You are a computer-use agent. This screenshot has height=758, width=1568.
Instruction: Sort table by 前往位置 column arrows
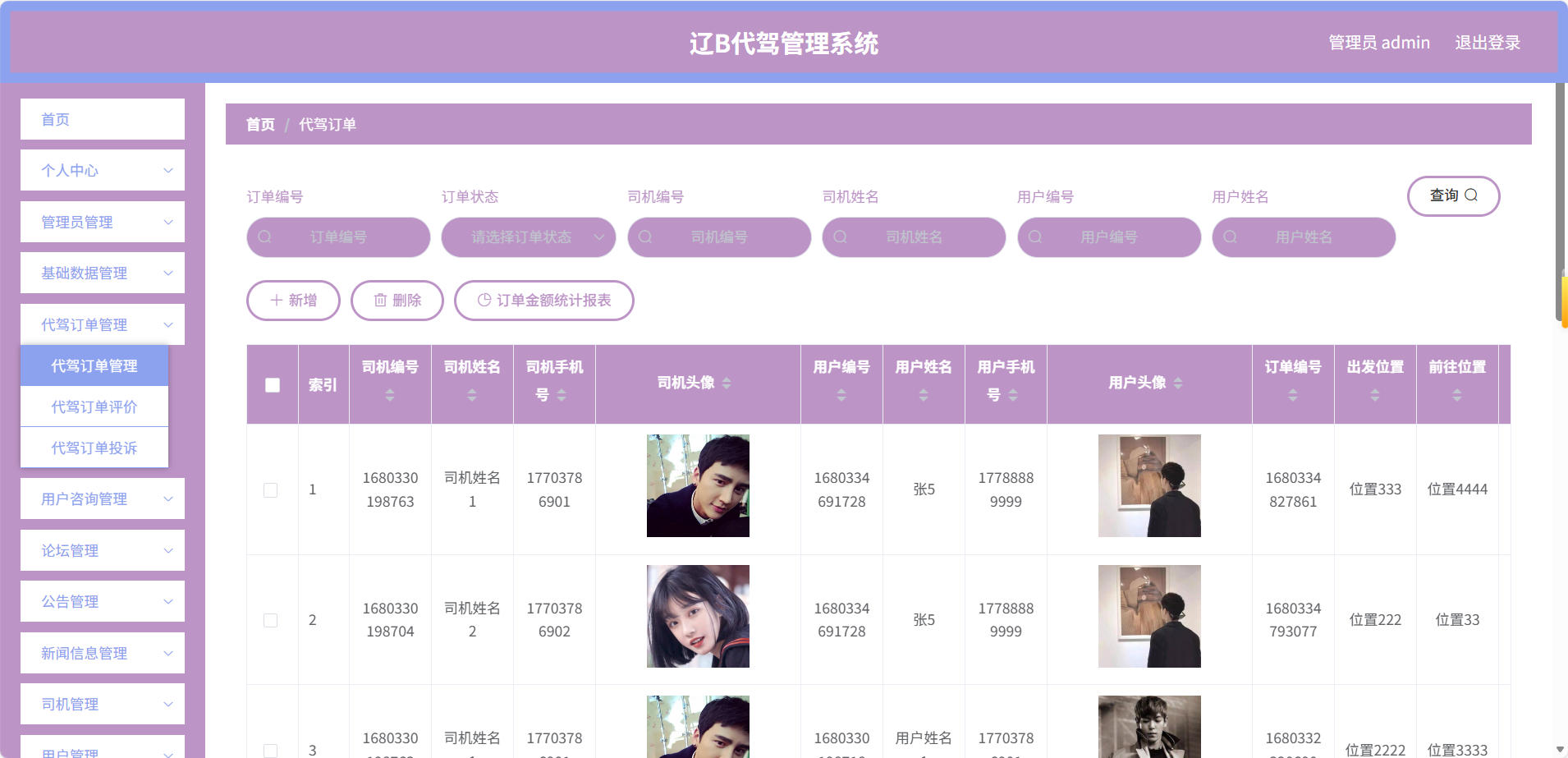pos(1457,395)
